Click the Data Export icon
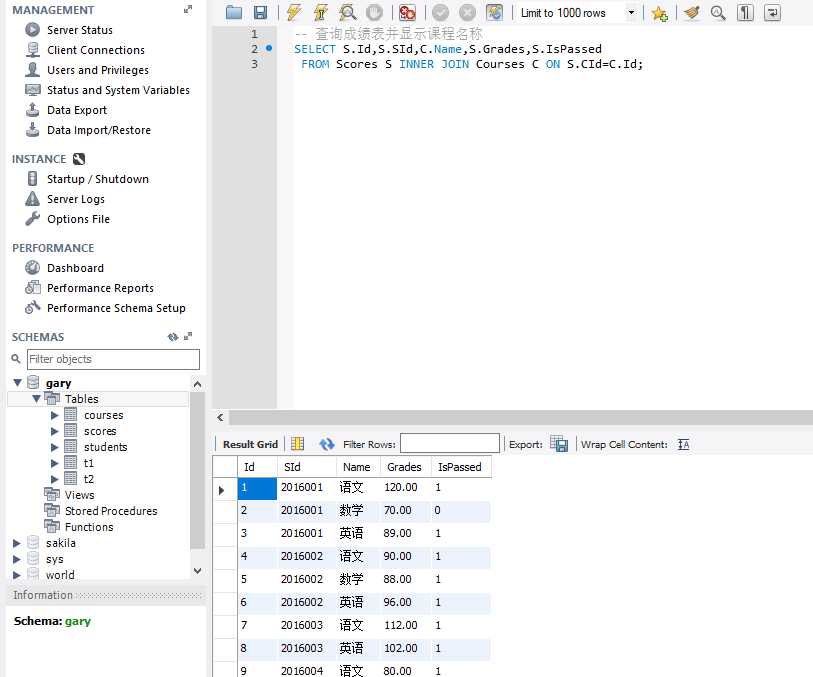Image resolution: width=813 pixels, height=677 pixels. pos(32,109)
